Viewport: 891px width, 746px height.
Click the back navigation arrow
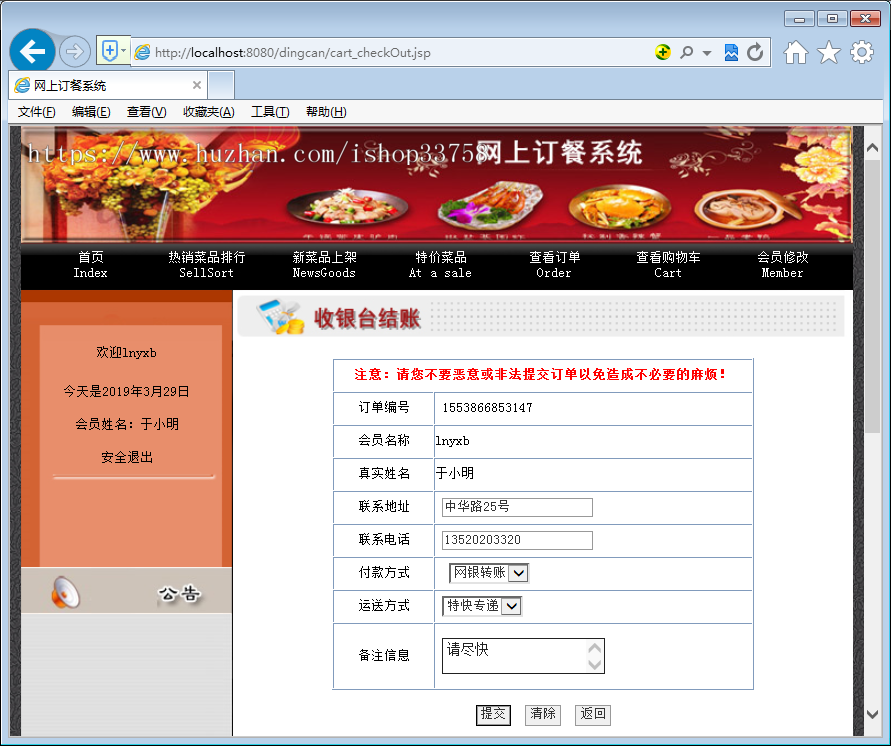pyautogui.click(x=32, y=50)
